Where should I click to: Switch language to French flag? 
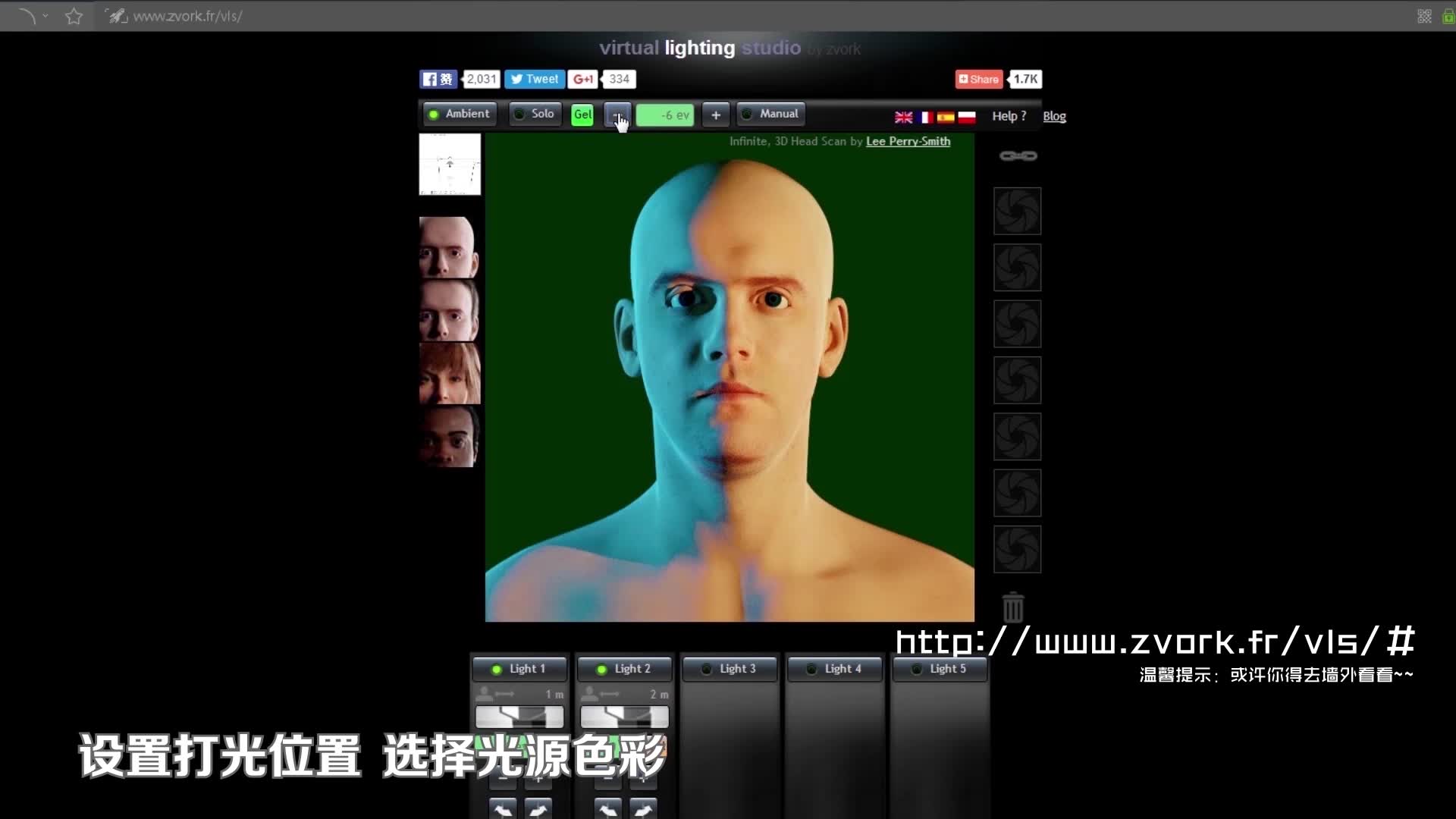coord(925,118)
